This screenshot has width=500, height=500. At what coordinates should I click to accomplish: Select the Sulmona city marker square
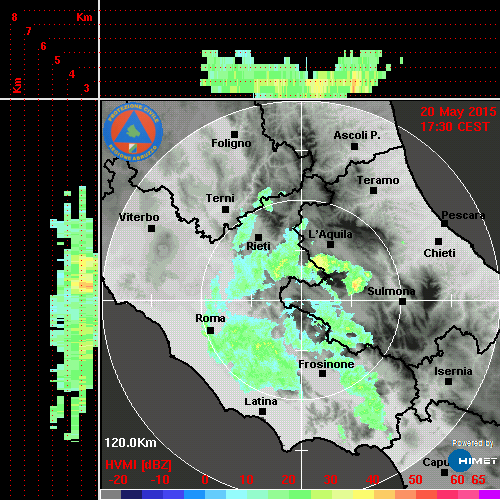tap(402, 301)
